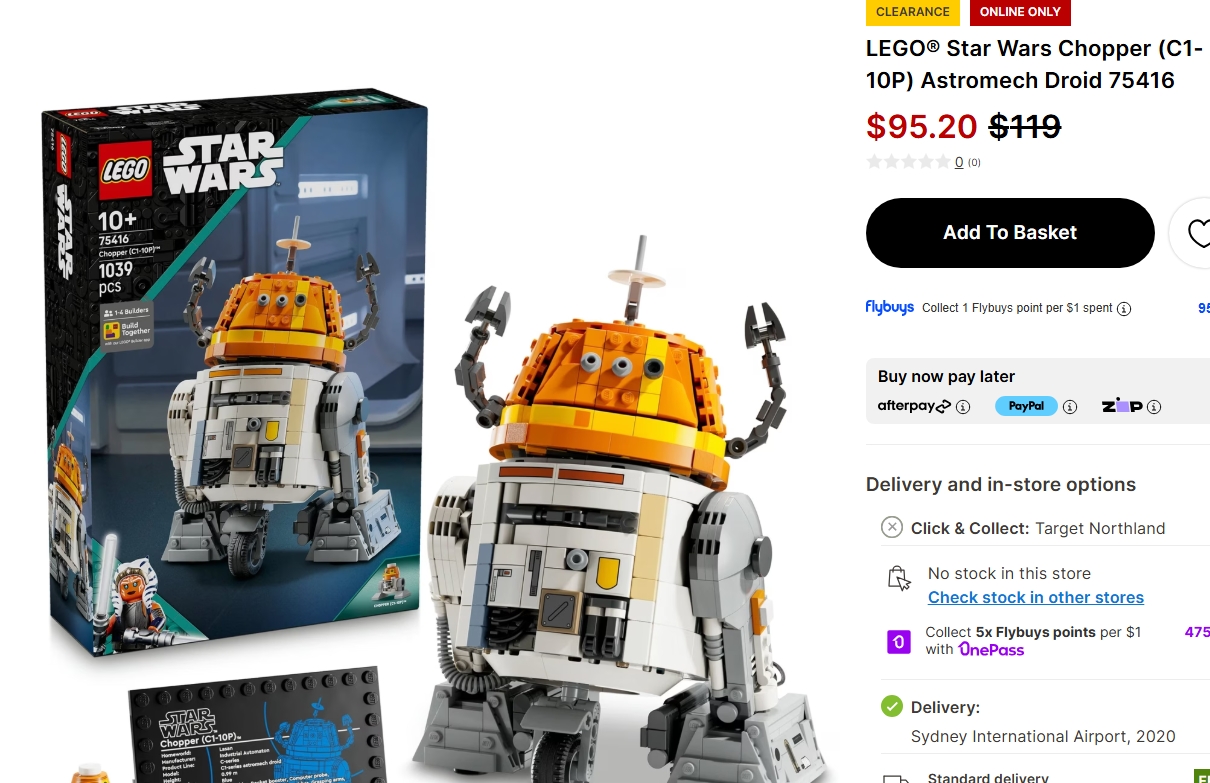Open Check stock in other stores link
1210x783 pixels.
coord(1036,597)
